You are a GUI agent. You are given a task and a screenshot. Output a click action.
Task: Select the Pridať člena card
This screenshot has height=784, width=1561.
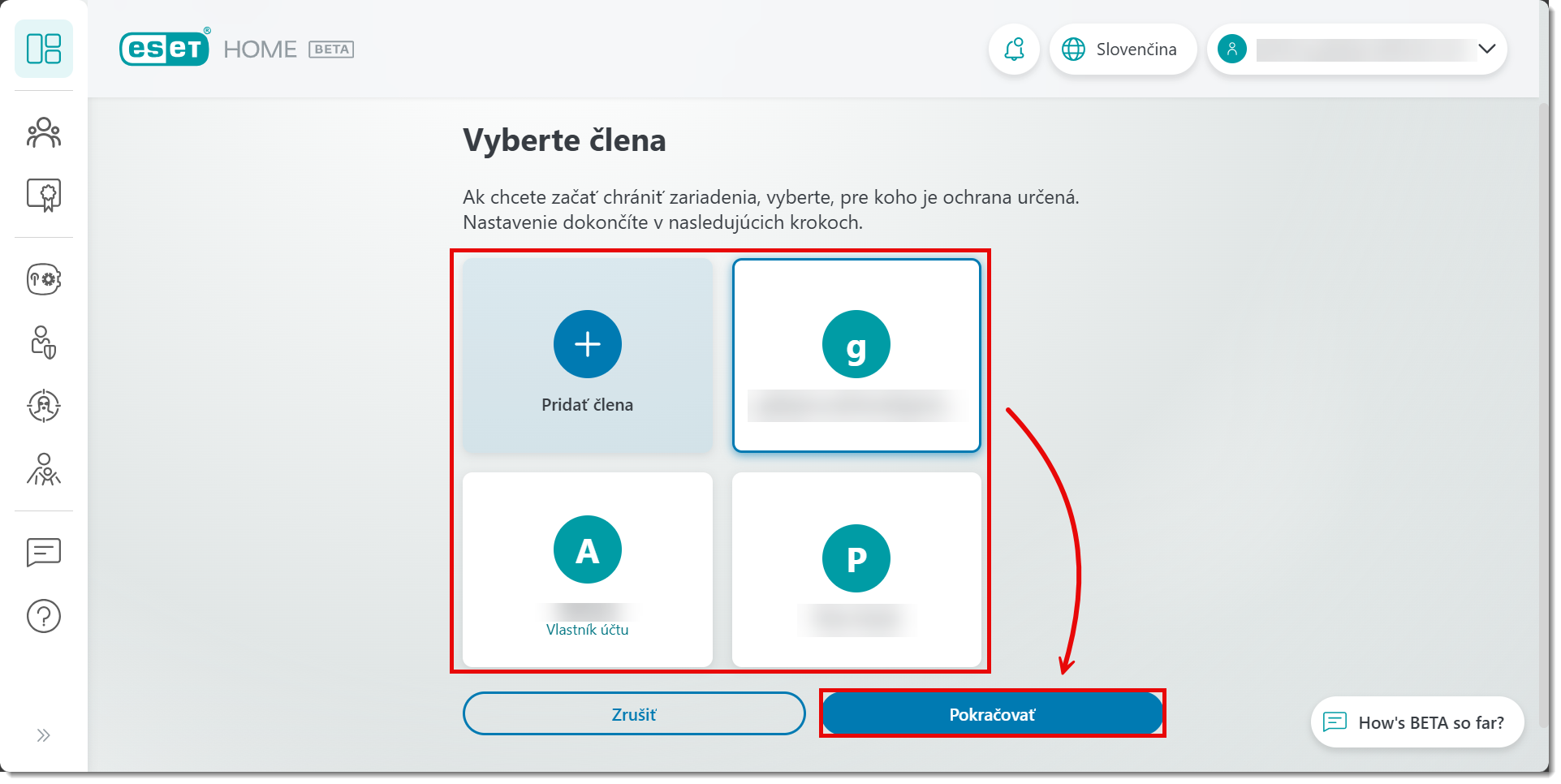pos(587,355)
